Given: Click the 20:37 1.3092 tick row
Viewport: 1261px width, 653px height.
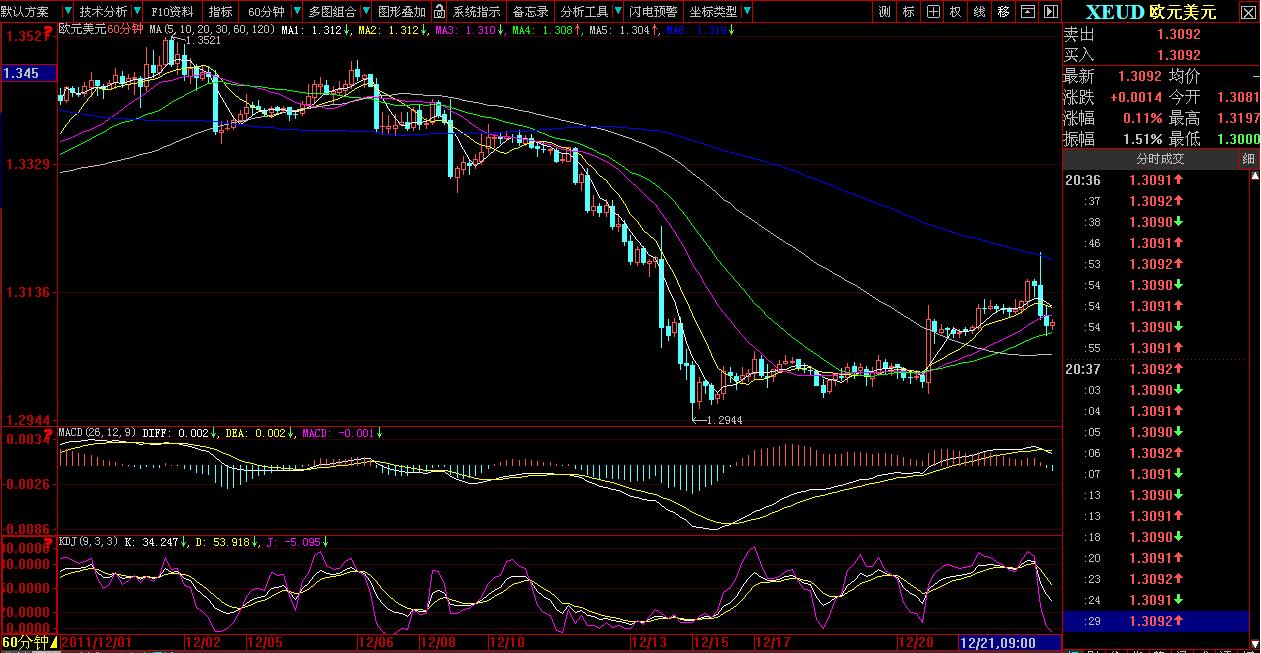Looking at the screenshot, I should 1155,369.
